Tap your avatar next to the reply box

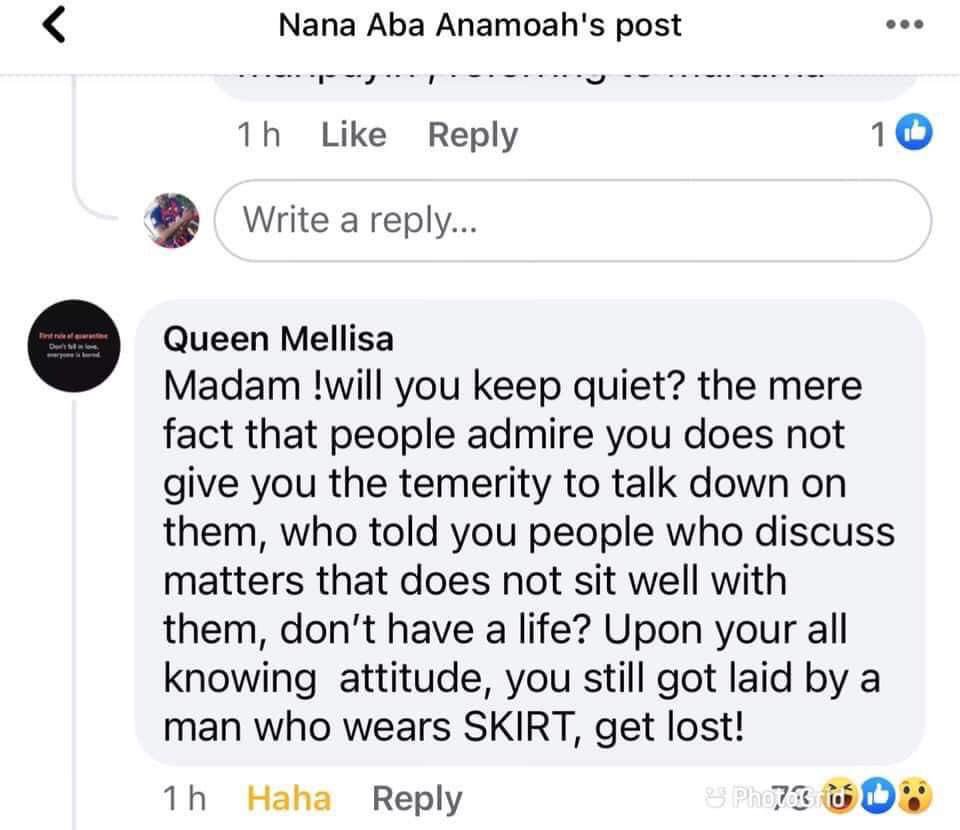coord(172,220)
